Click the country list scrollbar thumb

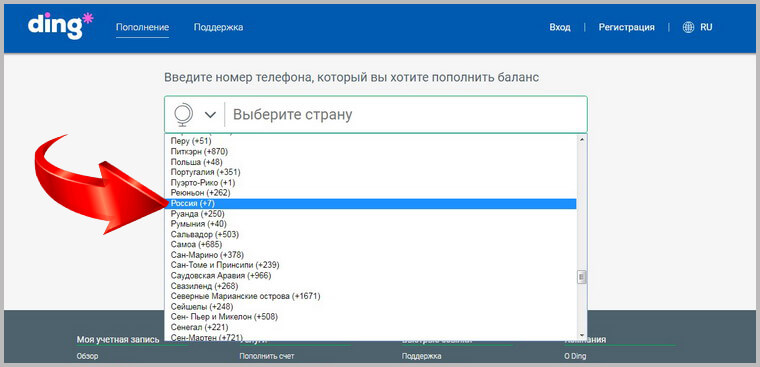click(x=582, y=277)
